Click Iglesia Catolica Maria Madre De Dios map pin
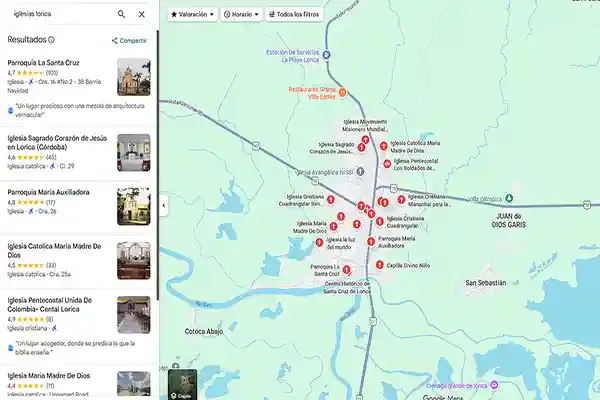600x400 pixels. pyautogui.click(x=383, y=146)
